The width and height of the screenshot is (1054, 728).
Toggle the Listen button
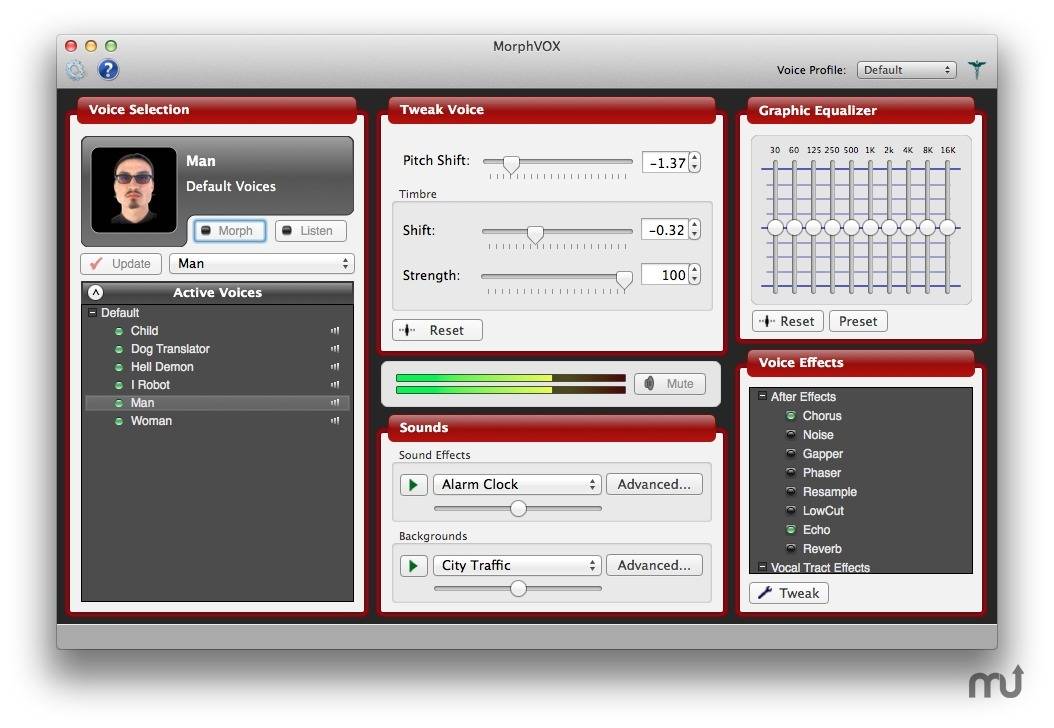pyautogui.click(x=310, y=231)
